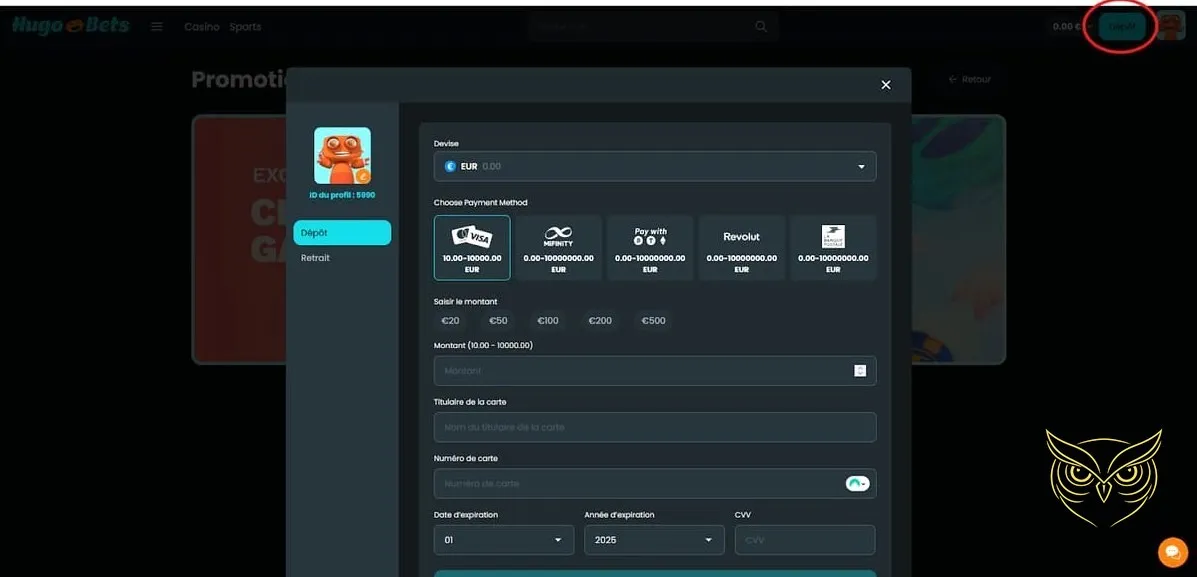Click the Dépôt button in the sidebar

(342, 231)
